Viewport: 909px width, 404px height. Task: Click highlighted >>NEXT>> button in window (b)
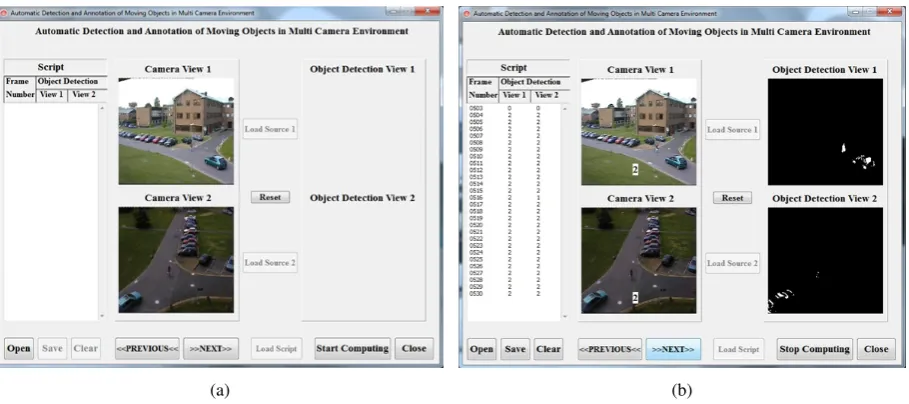pos(673,349)
